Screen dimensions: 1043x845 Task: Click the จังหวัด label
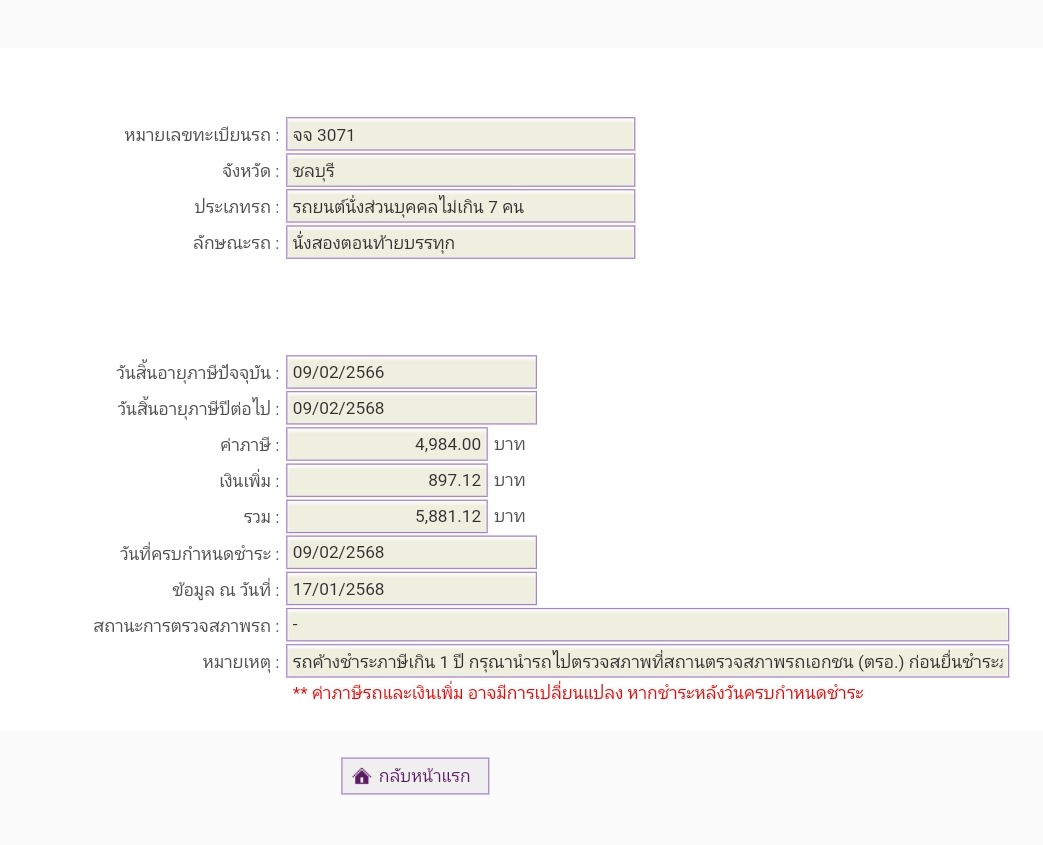(251, 171)
